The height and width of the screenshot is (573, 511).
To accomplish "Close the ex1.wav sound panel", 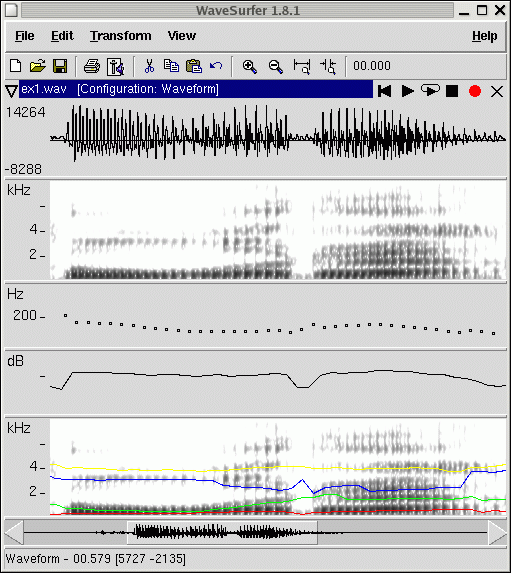I will (497, 91).
